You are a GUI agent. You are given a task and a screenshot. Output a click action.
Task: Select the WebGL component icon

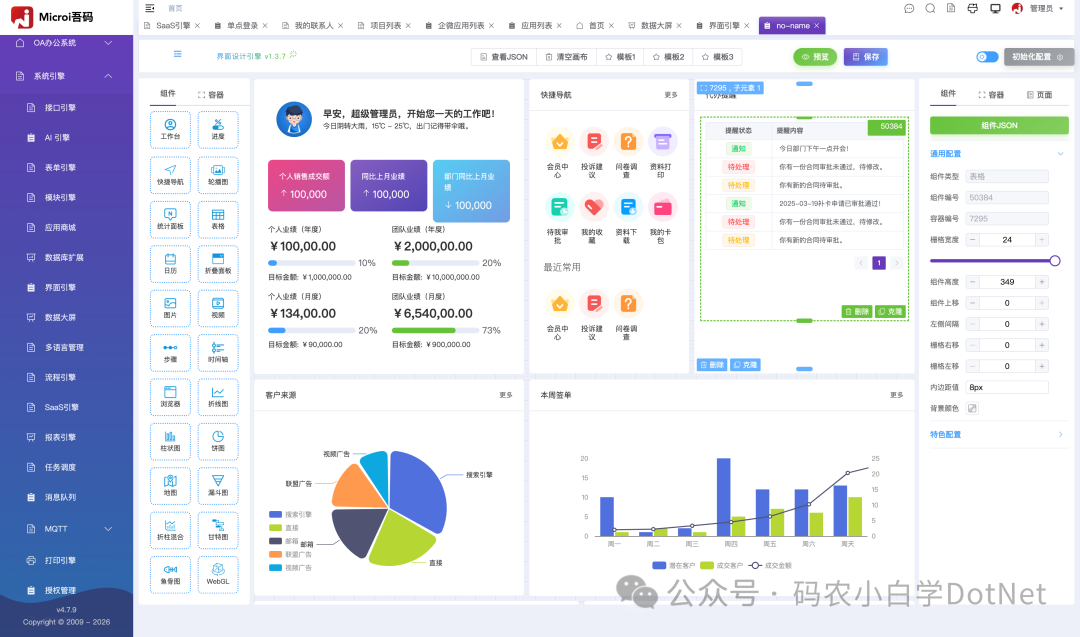tap(218, 574)
